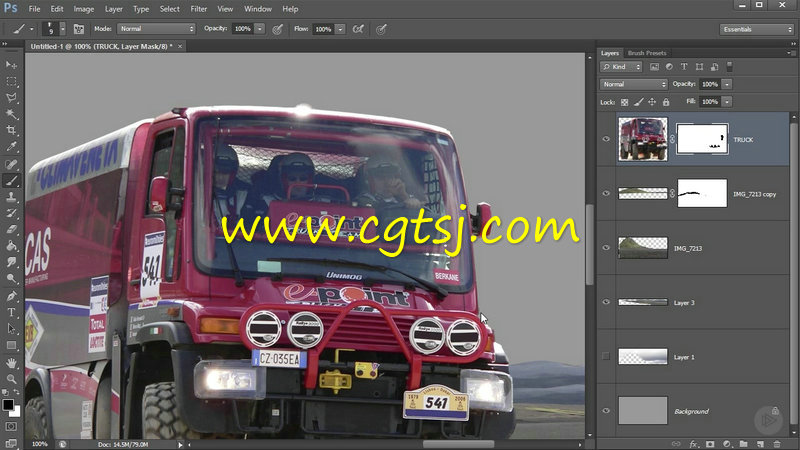
Task: Click the foreground color swatch
Action: pyautogui.click(x=8, y=405)
